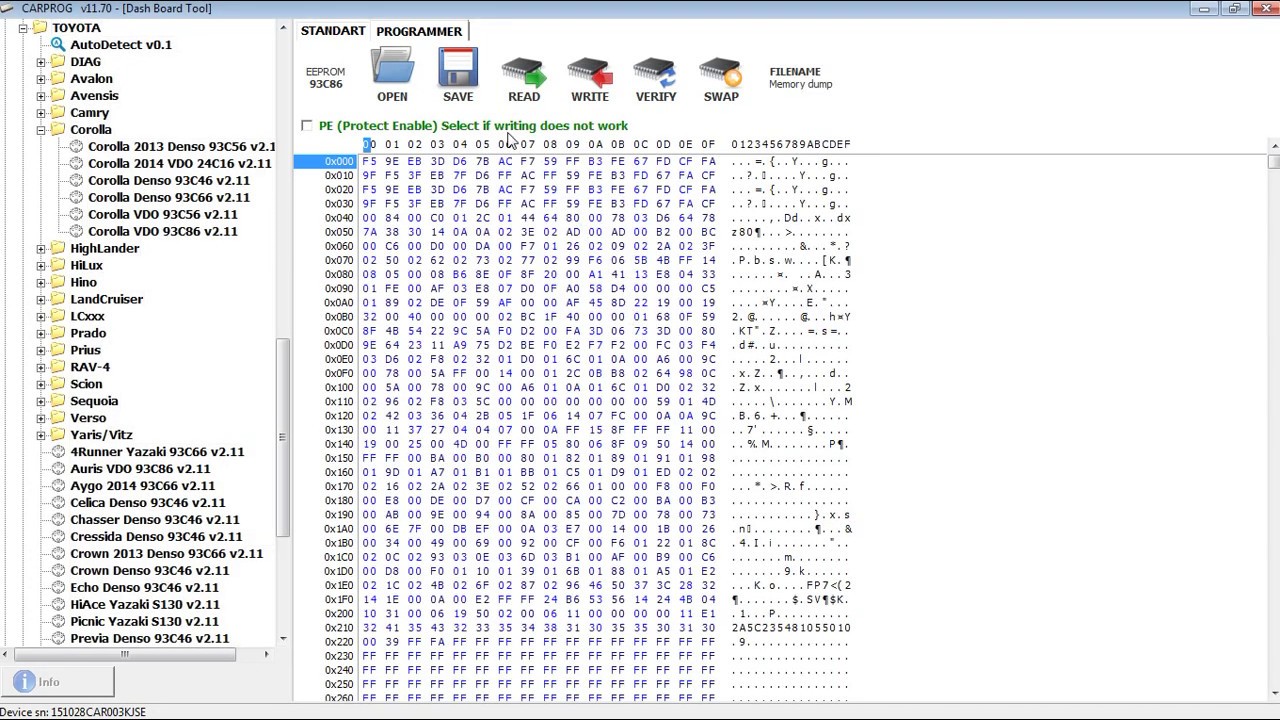Expand the DIAG folder
Screen dimensions: 1280x720
pyautogui.click(x=41, y=62)
